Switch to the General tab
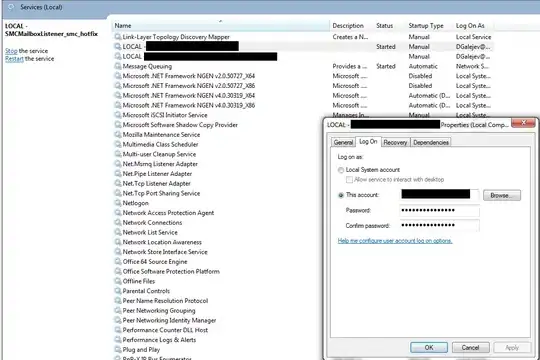The width and height of the screenshot is (540, 360). coord(343,142)
